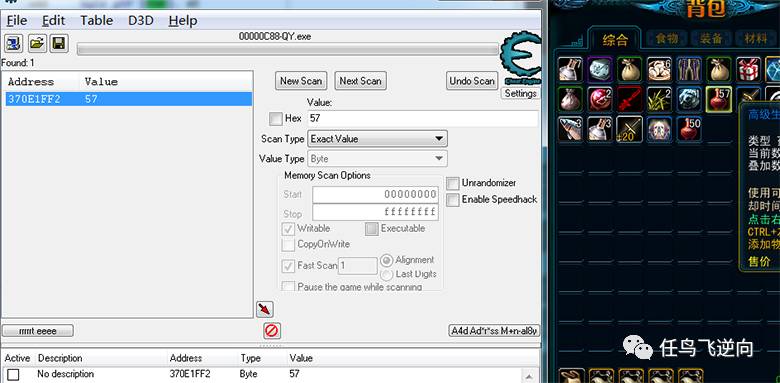This screenshot has width=780, height=383.
Task: Open Cheat Engine Settings
Action: pos(520,94)
